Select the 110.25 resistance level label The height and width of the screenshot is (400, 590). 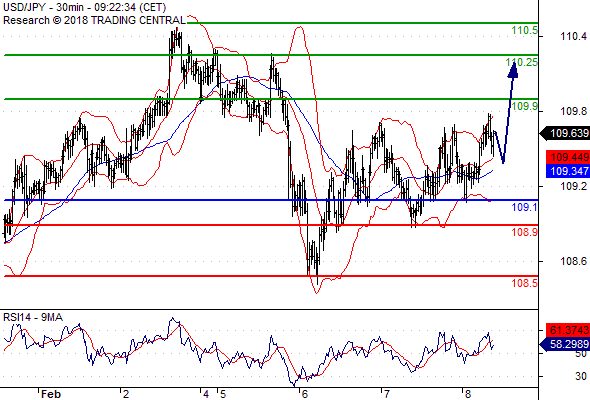(x=522, y=62)
